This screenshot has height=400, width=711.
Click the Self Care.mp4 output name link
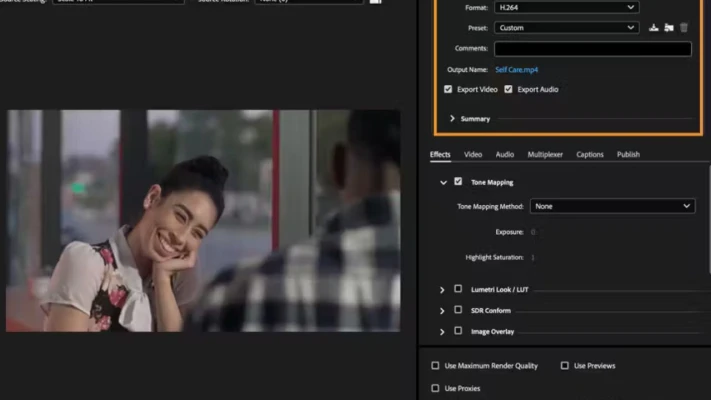tap(516, 69)
